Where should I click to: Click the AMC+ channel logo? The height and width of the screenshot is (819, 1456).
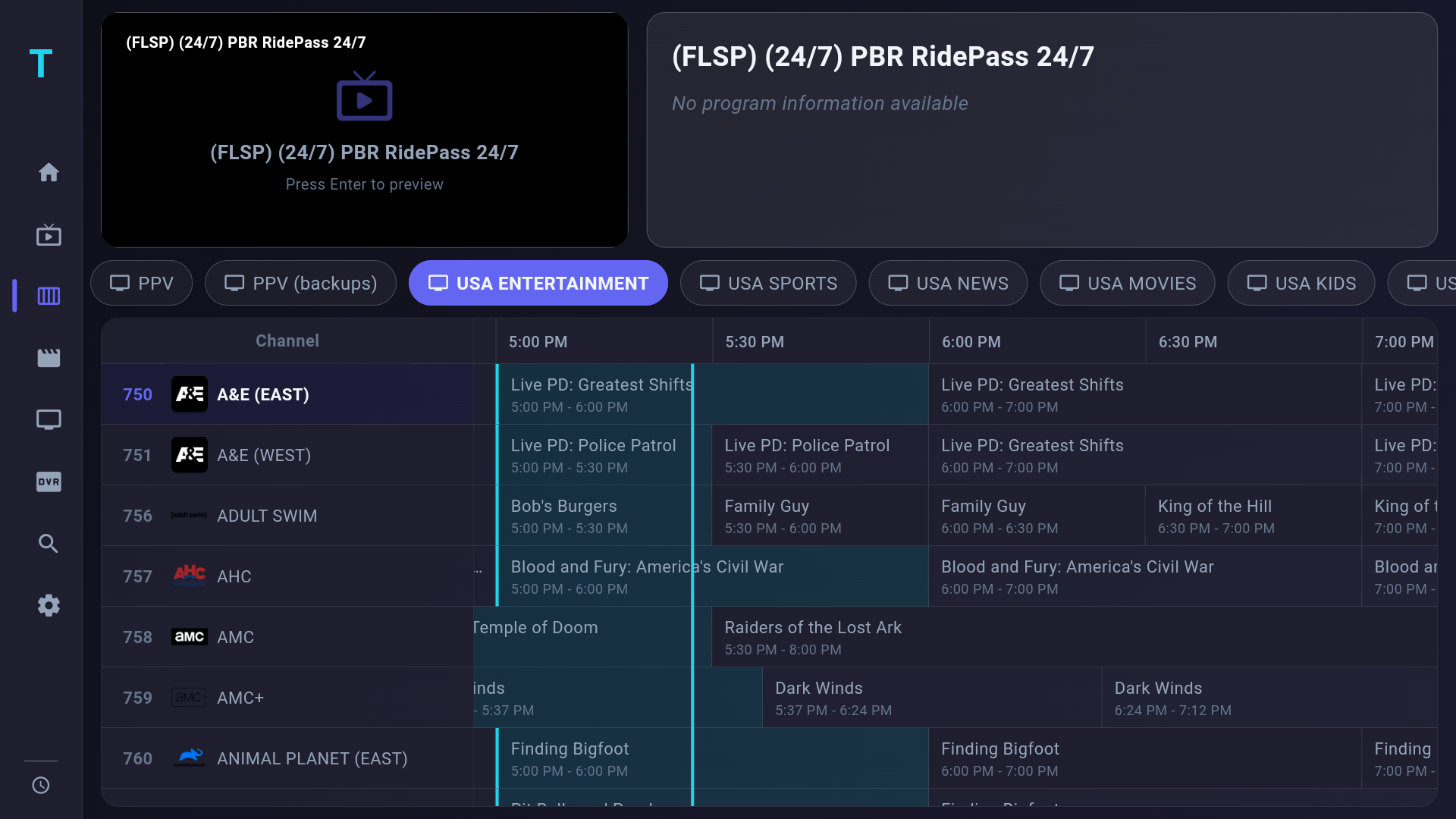pos(190,698)
